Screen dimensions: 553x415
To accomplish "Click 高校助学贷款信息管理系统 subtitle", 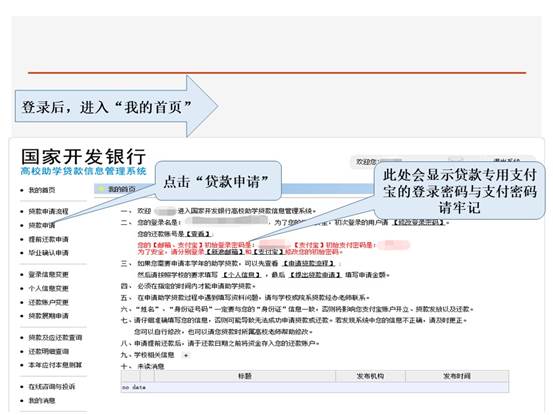I will (x=84, y=172).
